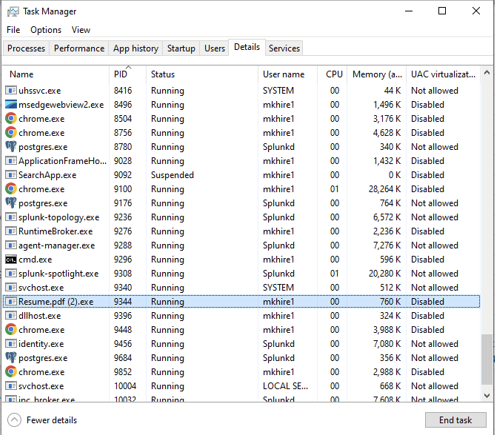Click scrollbar down arrow in process list
The image size is (495, 435).
pyautogui.click(x=487, y=396)
